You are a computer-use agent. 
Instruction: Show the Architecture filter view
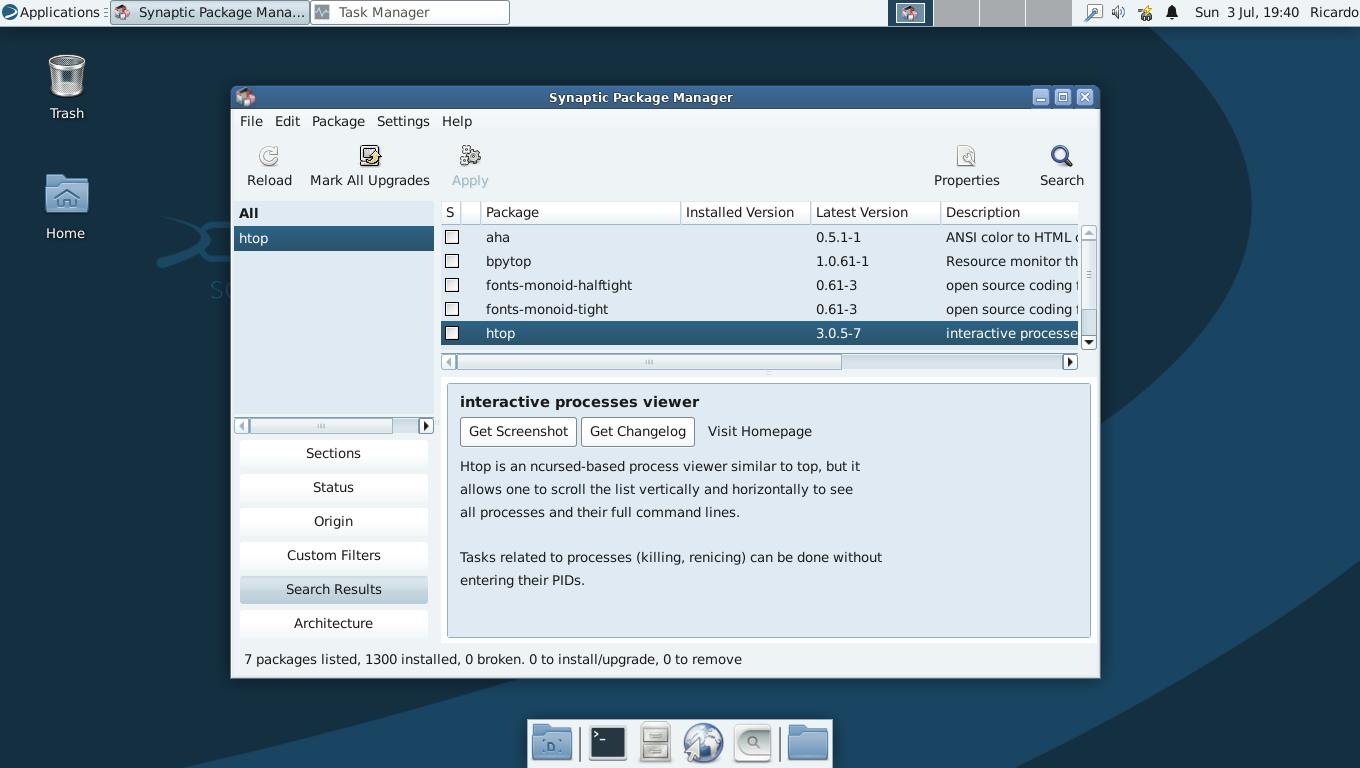(333, 623)
